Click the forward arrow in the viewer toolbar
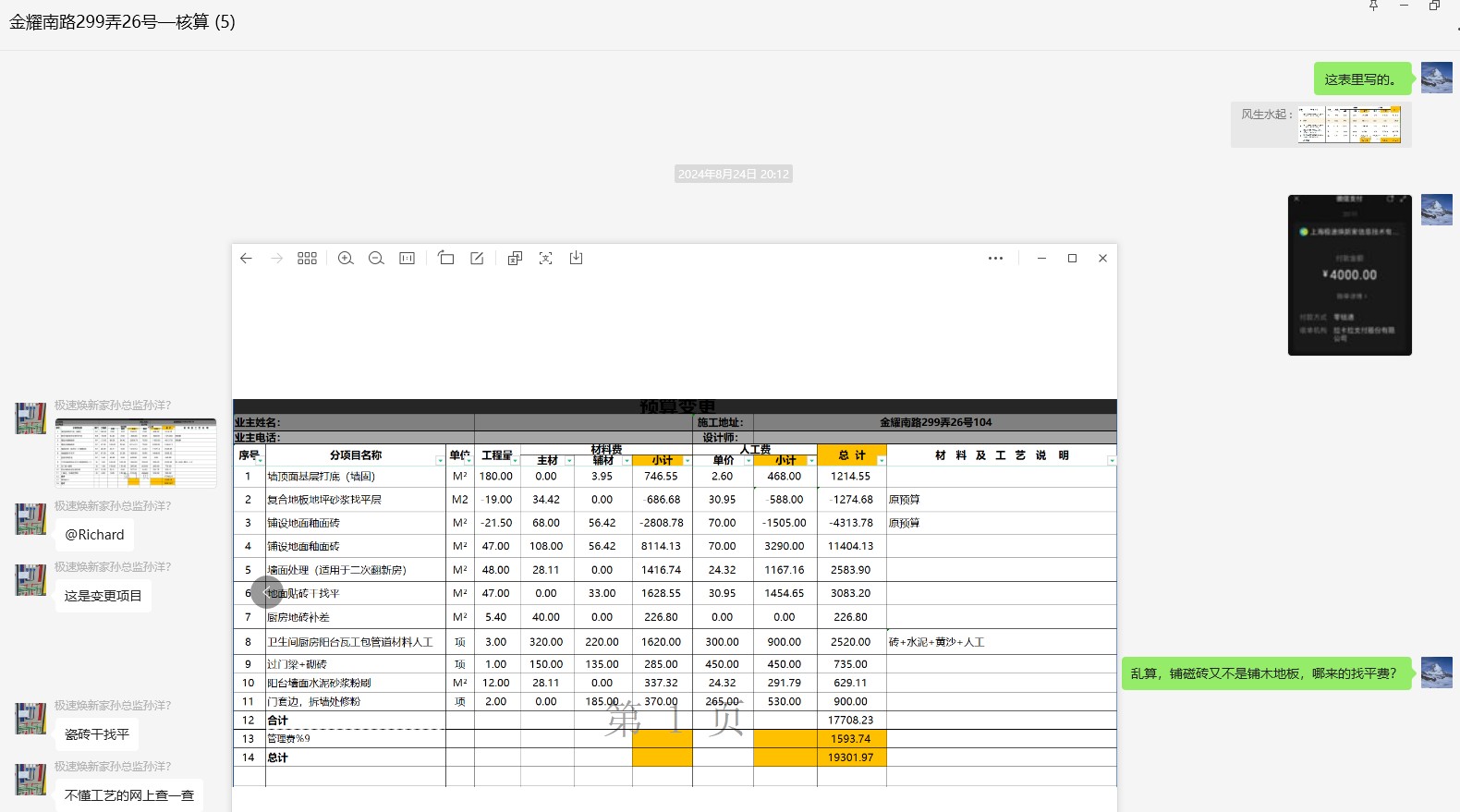This screenshot has height=812, width=1460. [x=276, y=259]
